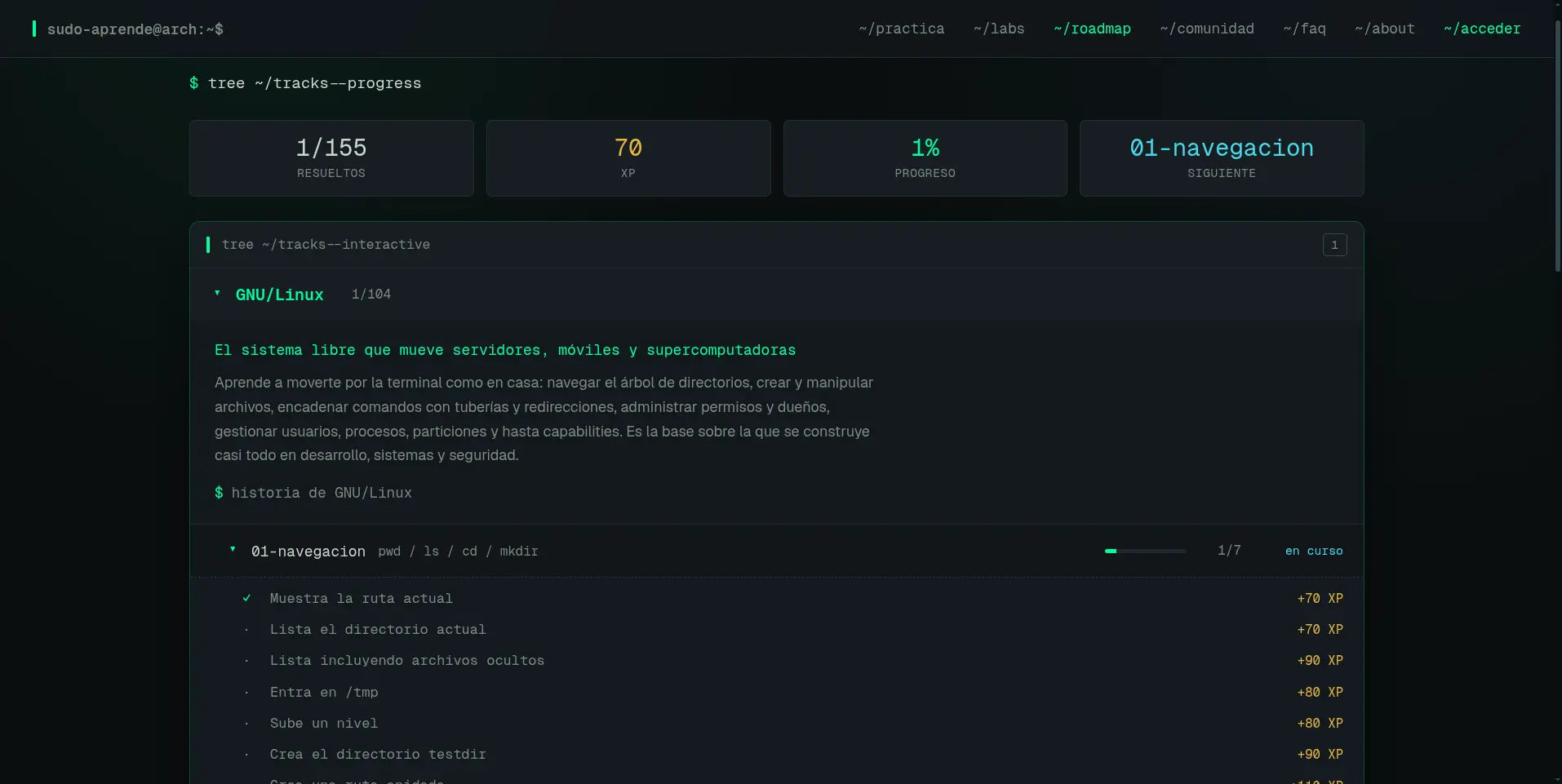
Task: Click the 'tree ~/tracks--interactive' panel title
Action: click(x=326, y=245)
